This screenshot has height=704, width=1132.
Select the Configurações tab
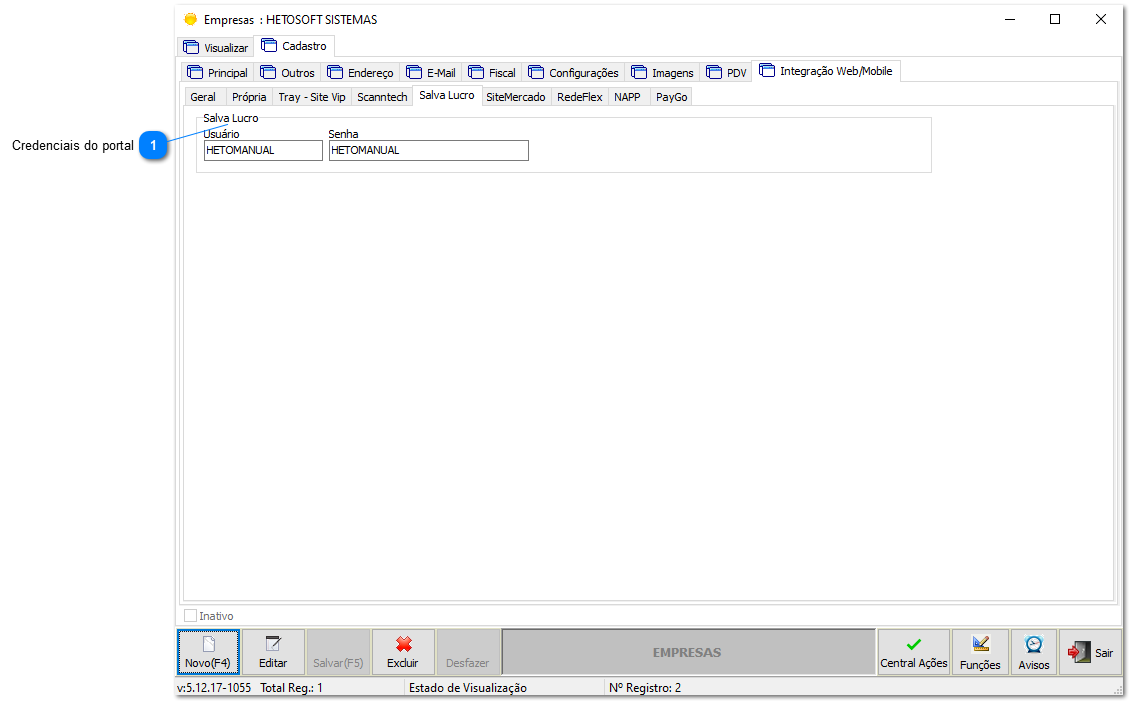point(574,72)
